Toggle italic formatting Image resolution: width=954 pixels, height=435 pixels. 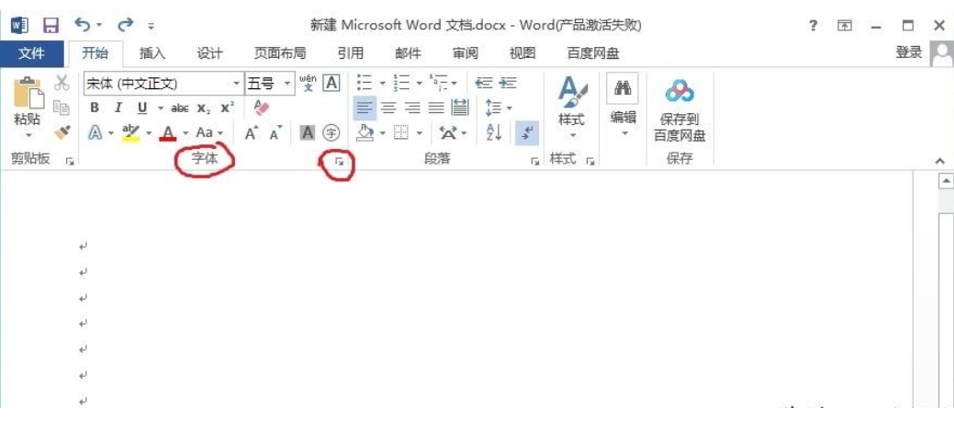(118, 108)
